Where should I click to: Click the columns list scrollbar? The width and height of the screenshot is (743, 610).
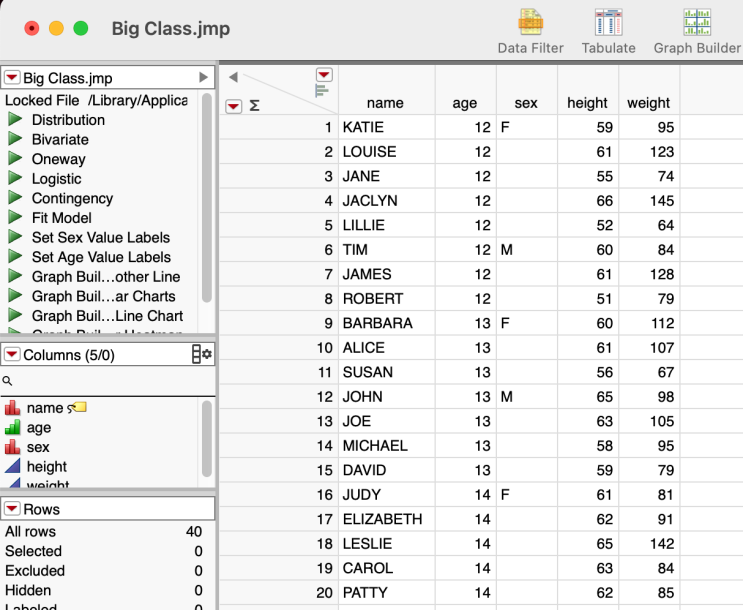pyautogui.click(x=206, y=438)
